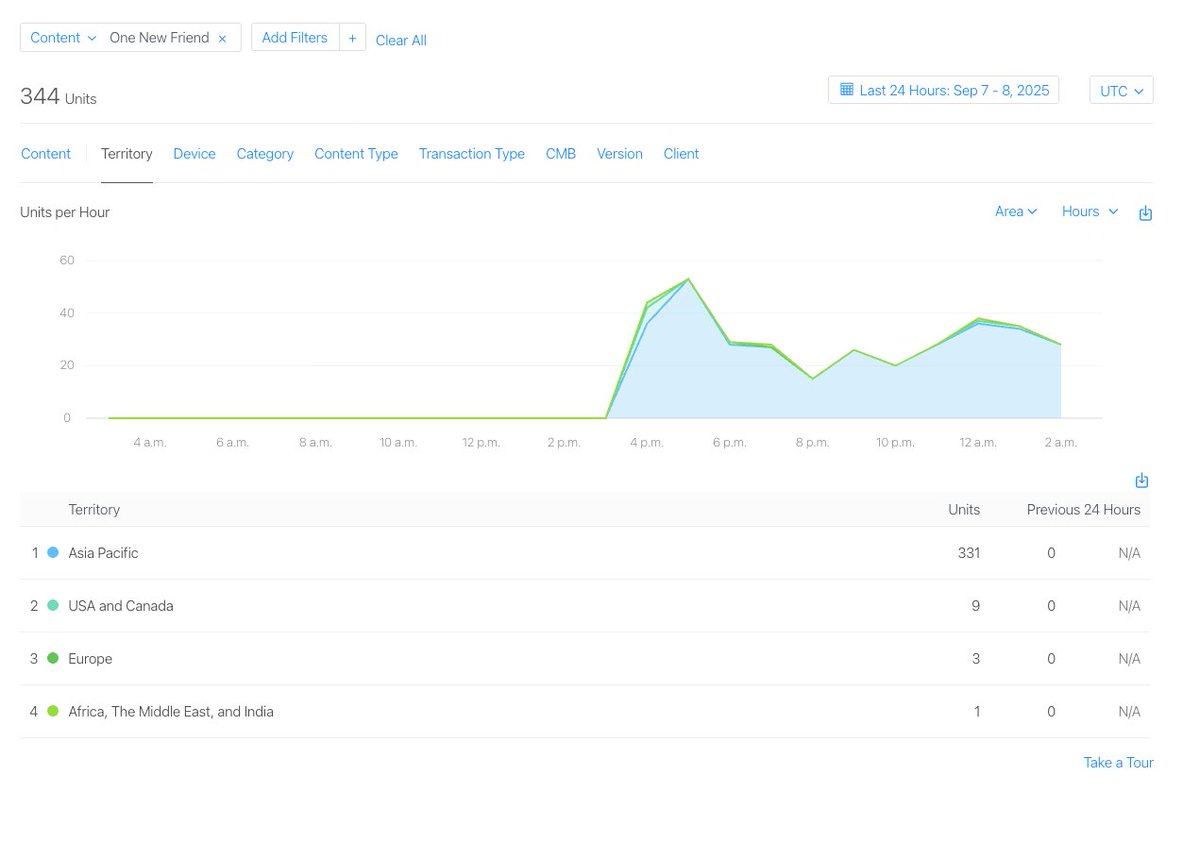
Task: Change the Area chart type dropdown
Action: (1016, 211)
